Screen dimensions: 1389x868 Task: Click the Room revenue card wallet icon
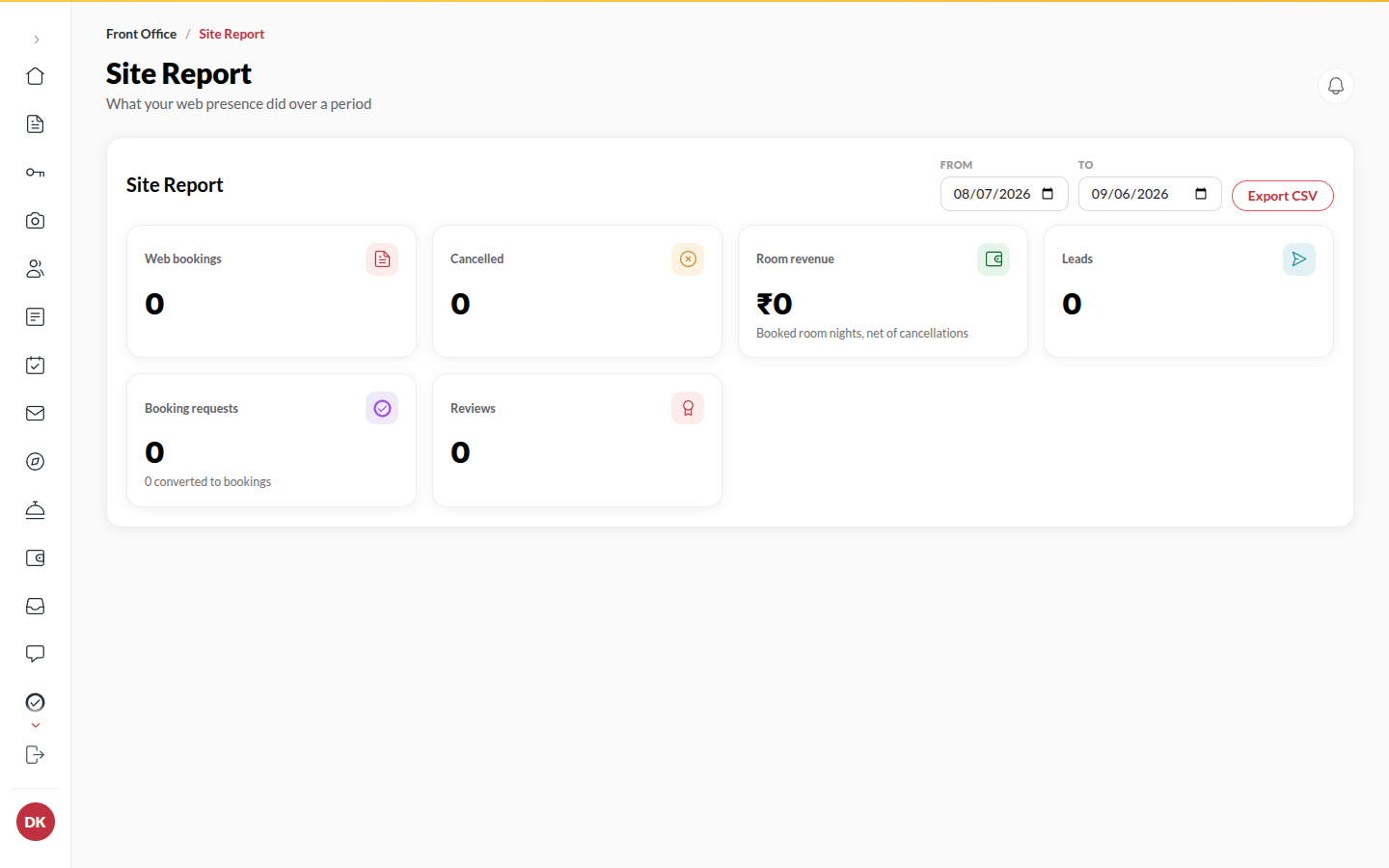pyautogui.click(x=994, y=259)
